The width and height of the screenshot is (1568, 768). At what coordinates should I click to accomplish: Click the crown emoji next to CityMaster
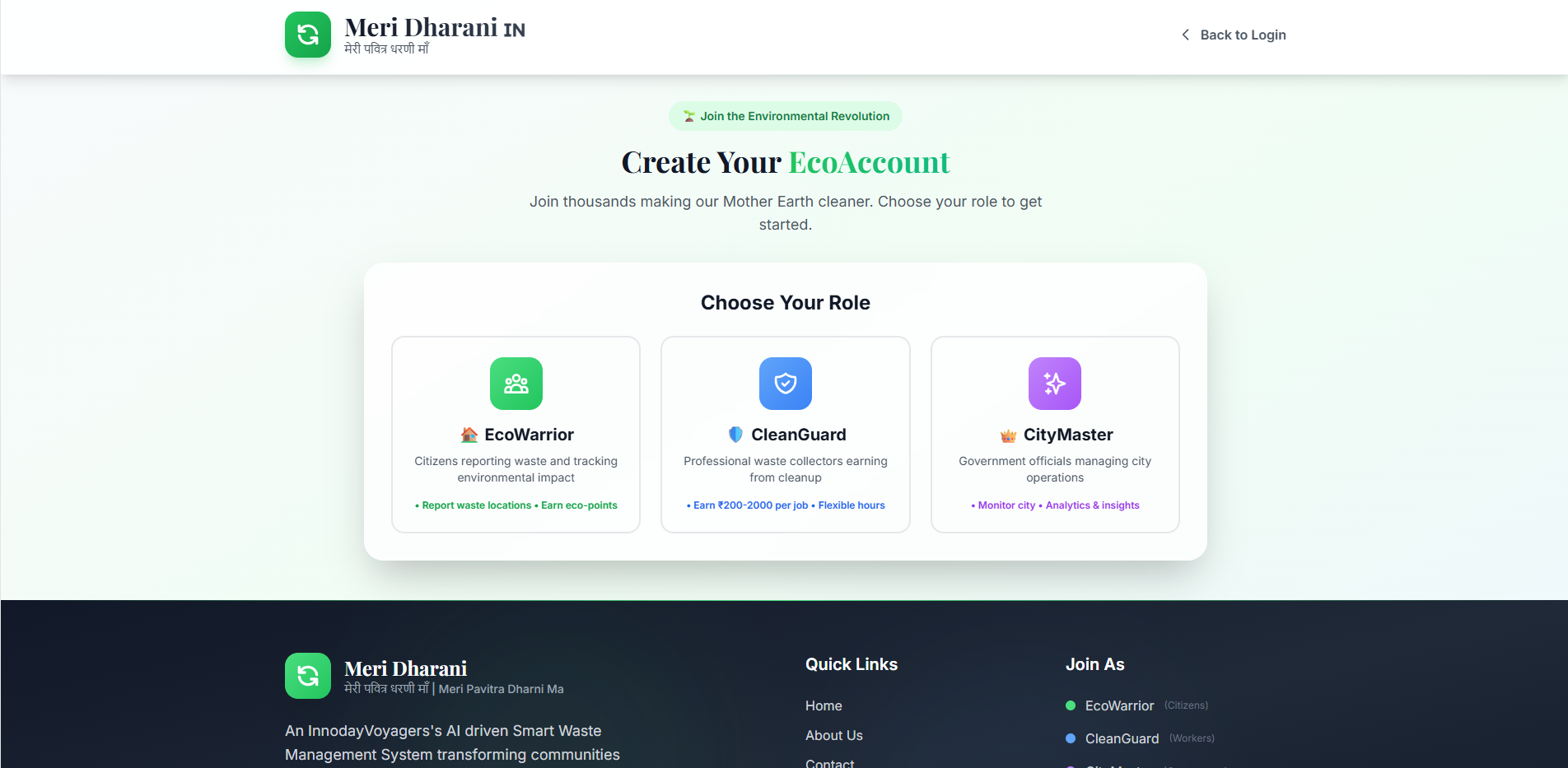click(x=1008, y=435)
